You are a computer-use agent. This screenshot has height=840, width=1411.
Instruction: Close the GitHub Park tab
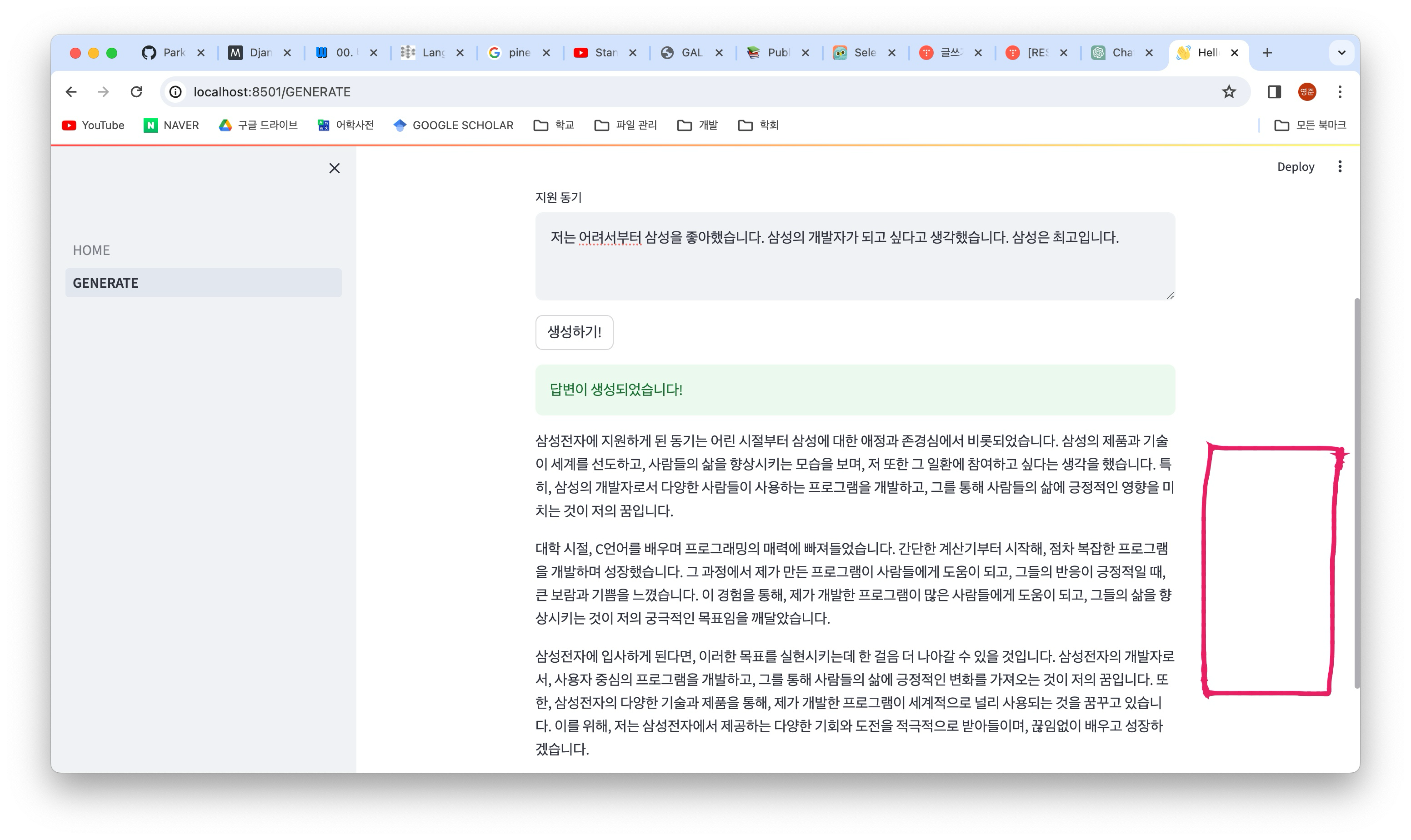click(x=201, y=53)
